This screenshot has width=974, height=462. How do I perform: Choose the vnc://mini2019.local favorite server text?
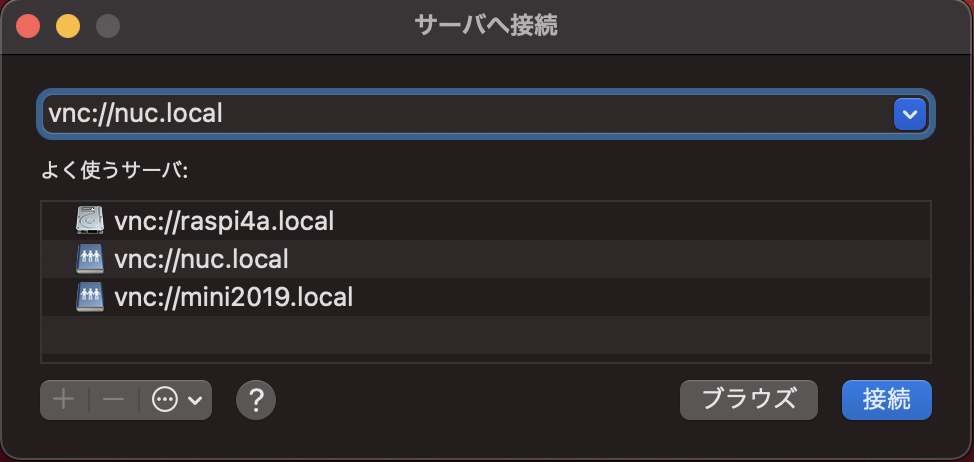point(234,297)
